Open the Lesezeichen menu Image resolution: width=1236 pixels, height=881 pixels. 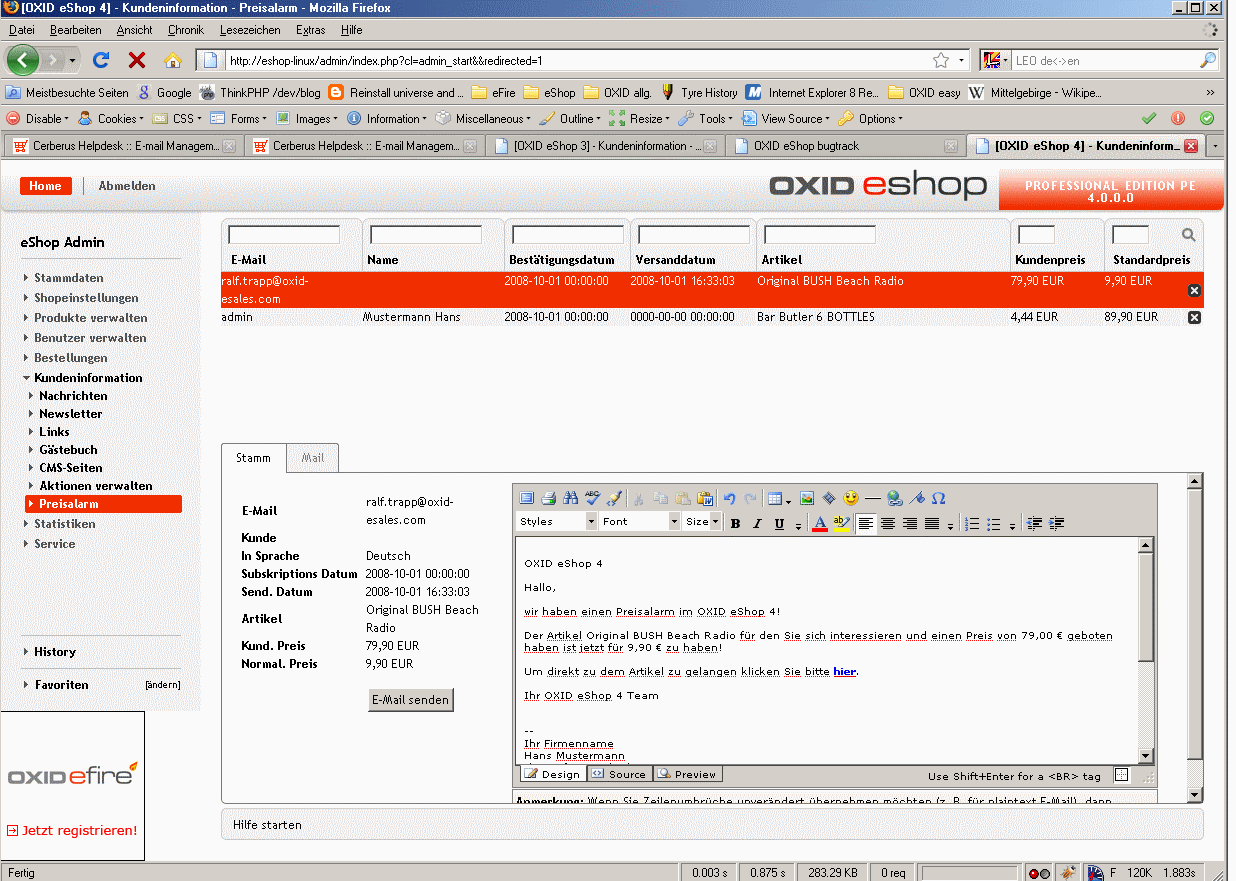pos(250,31)
